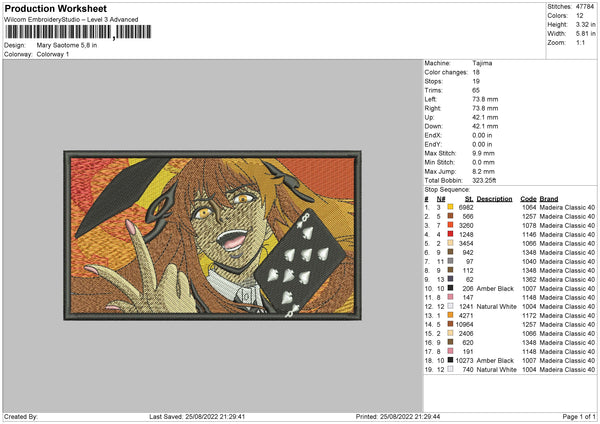Click the embroidery design preview image
The image size is (600, 424).
coord(212,235)
